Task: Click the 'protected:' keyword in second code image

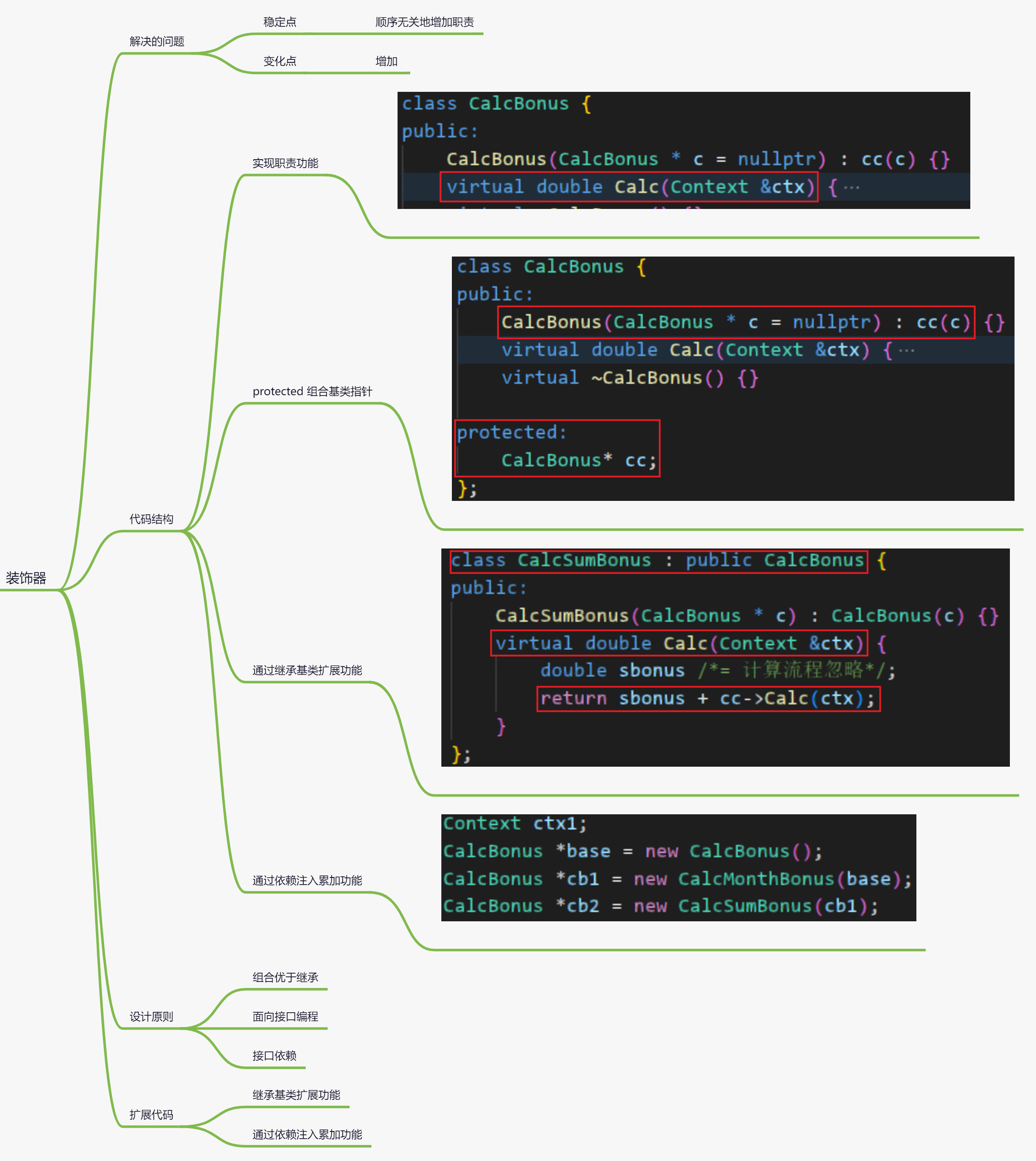Action: tap(512, 433)
